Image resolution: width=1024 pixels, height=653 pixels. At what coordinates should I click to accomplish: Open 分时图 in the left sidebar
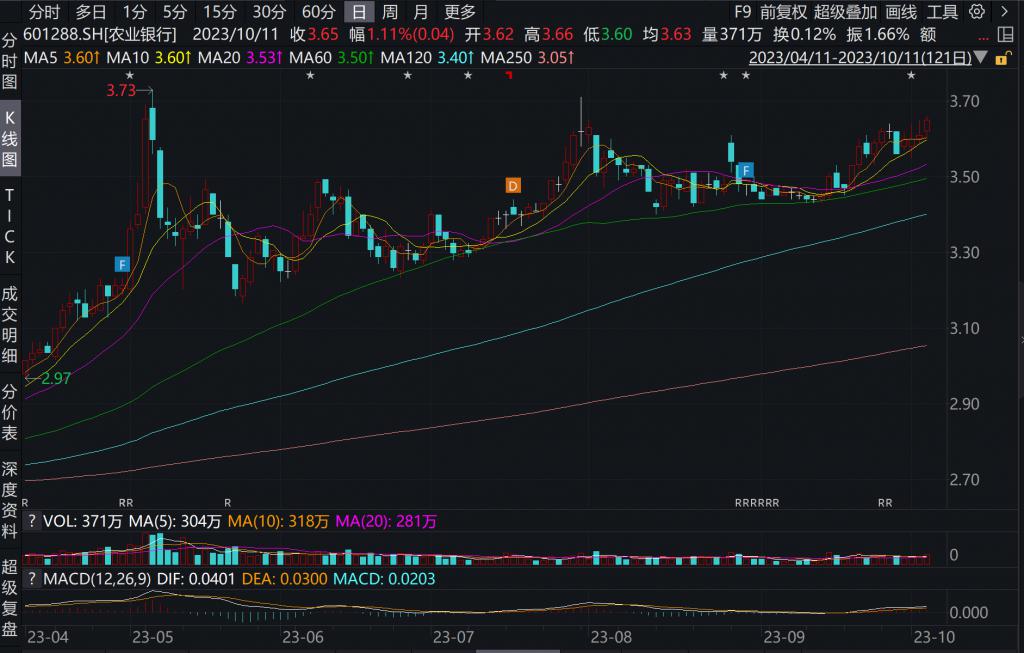9,61
